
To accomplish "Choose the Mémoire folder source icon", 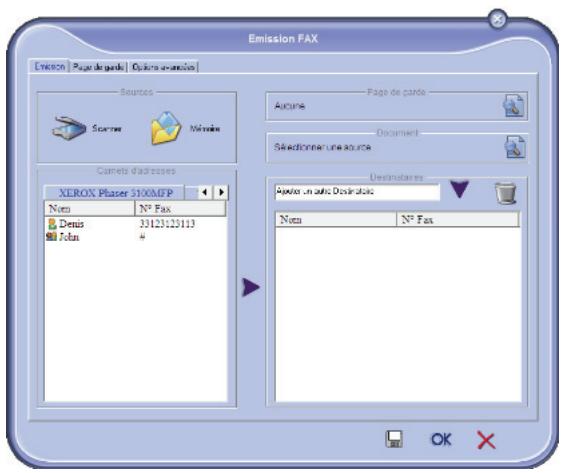I will coord(166,128).
